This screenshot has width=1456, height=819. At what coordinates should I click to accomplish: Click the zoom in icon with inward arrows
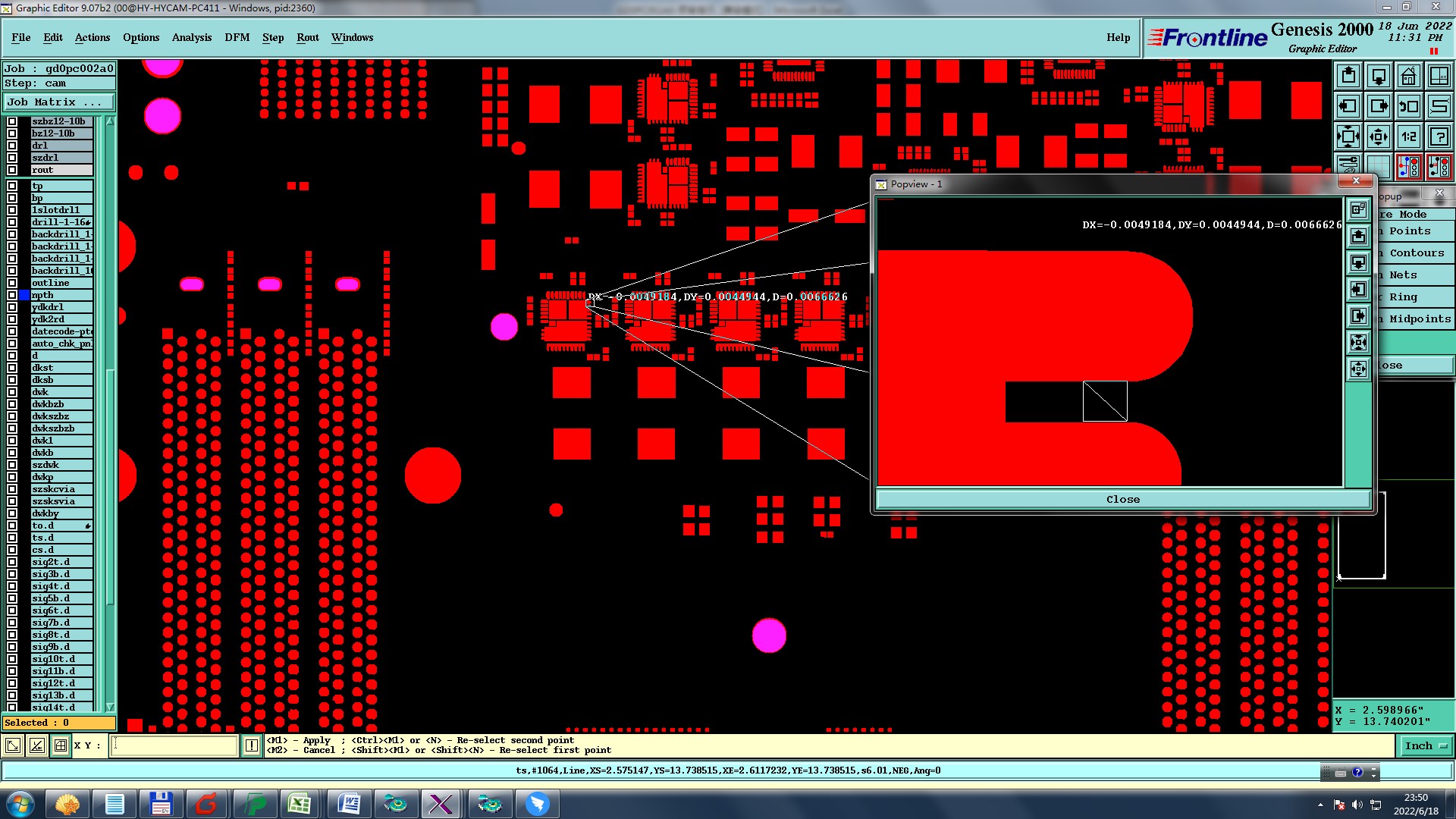click(1348, 136)
